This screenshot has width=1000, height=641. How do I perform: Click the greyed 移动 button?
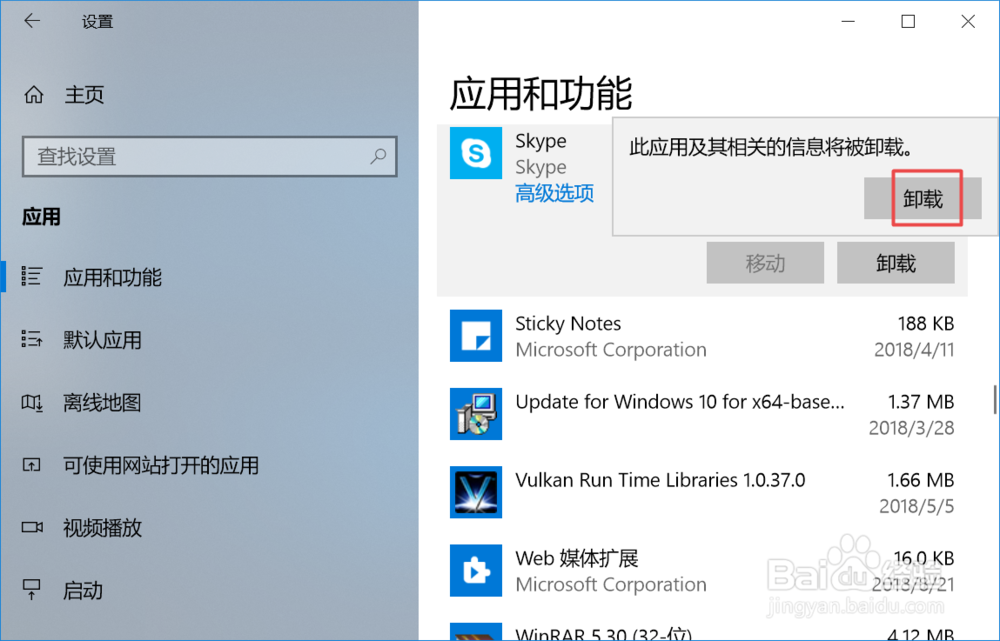click(x=765, y=263)
